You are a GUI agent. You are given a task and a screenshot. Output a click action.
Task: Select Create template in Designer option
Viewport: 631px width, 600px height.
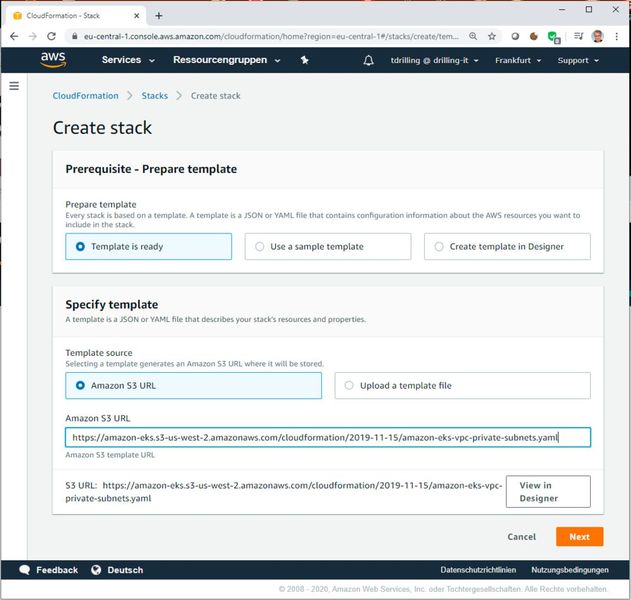pyautogui.click(x=507, y=246)
